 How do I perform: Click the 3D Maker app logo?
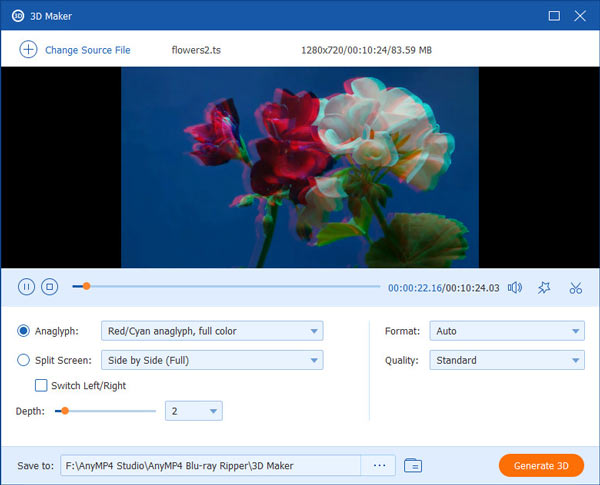coord(18,16)
